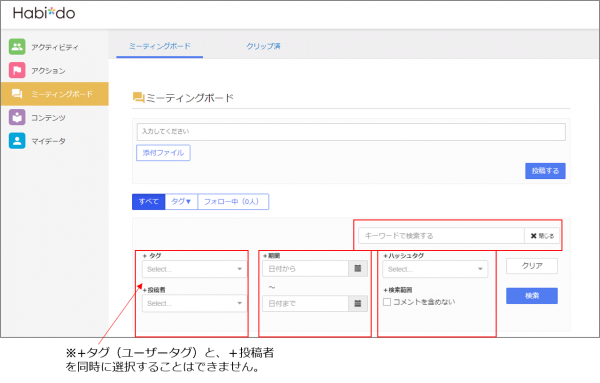Click the Habi*do logo

(44, 13)
